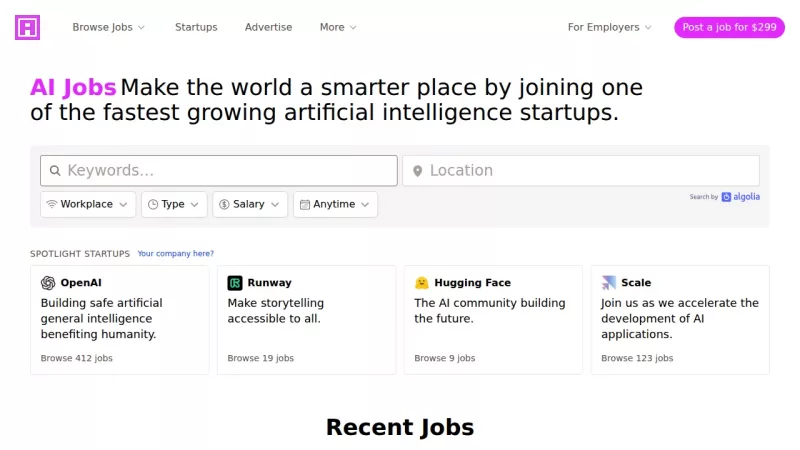800x450 pixels.
Task: Click the Runway logo icon
Action: (235, 283)
